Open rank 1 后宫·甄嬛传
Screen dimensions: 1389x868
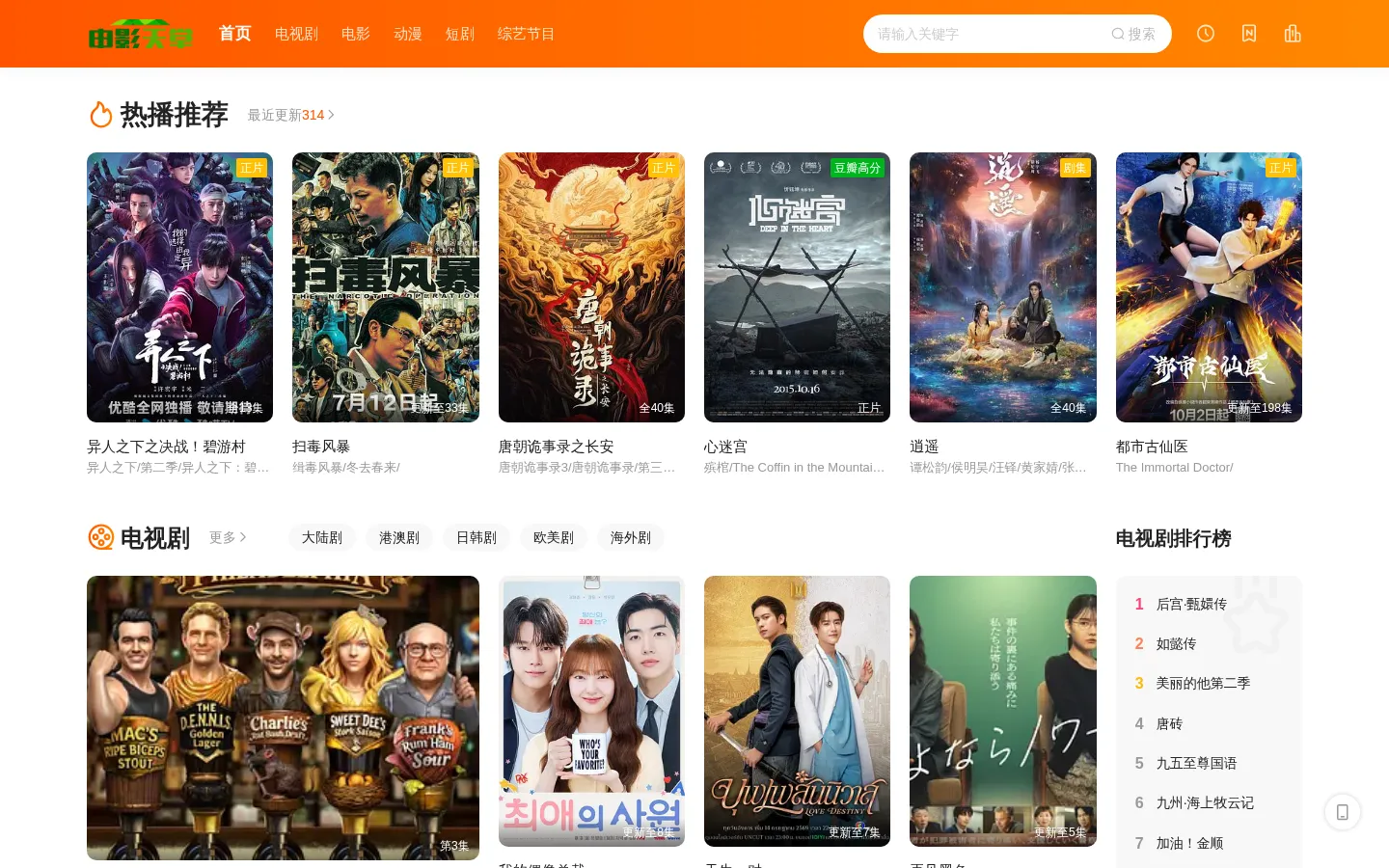point(1191,604)
